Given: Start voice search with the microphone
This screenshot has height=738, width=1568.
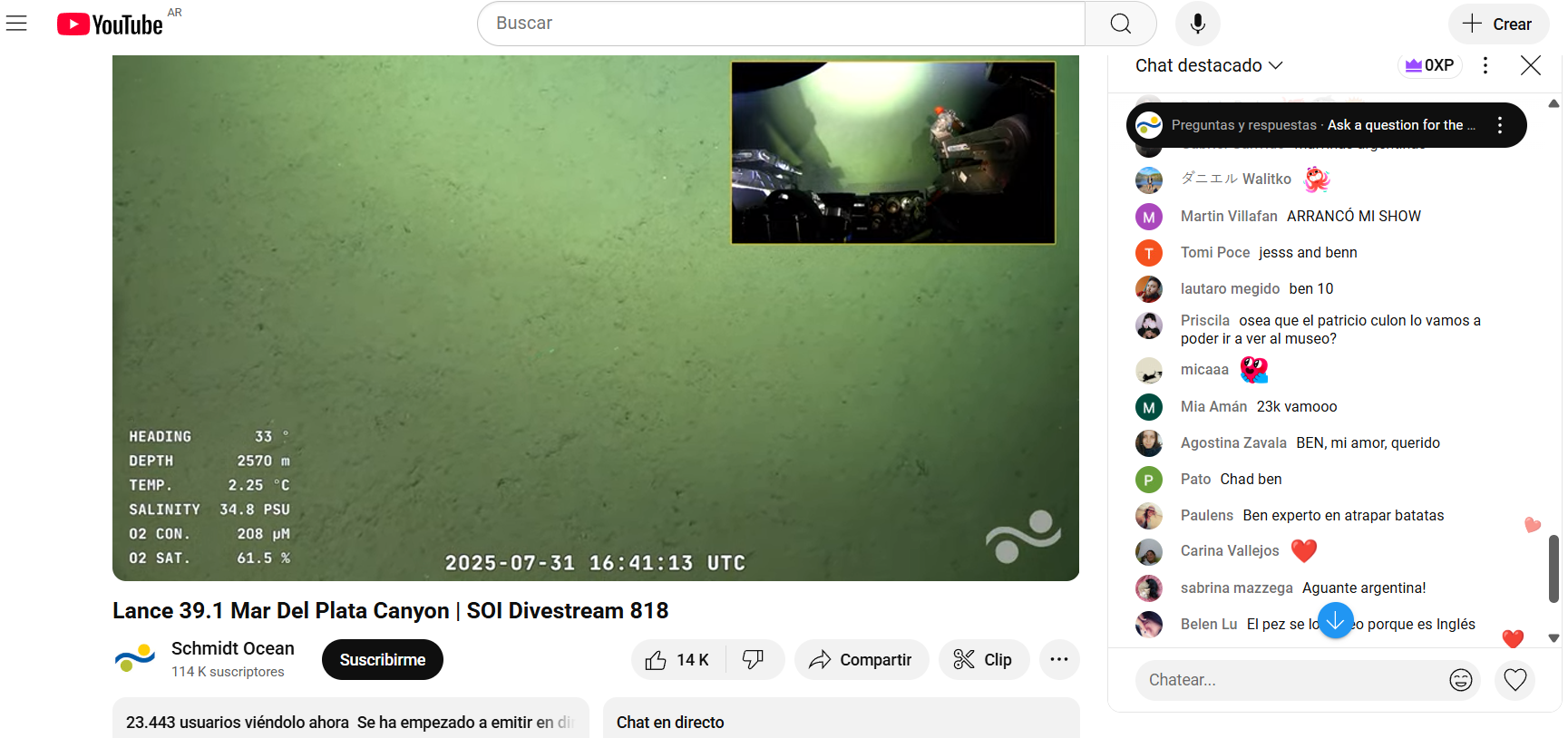Looking at the screenshot, I should point(1198,24).
